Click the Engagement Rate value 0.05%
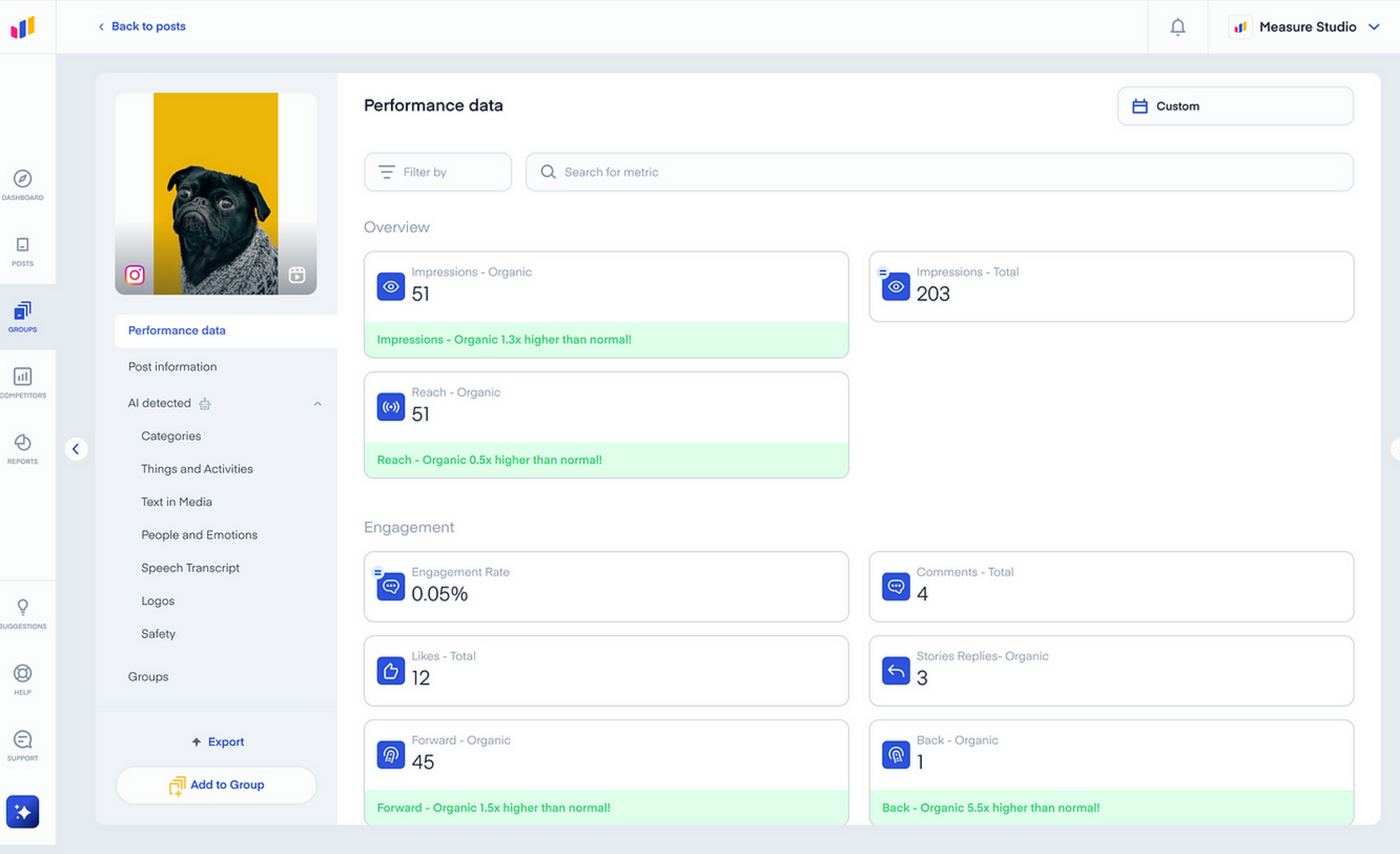Image resolution: width=1400 pixels, height=854 pixels. 440,594
